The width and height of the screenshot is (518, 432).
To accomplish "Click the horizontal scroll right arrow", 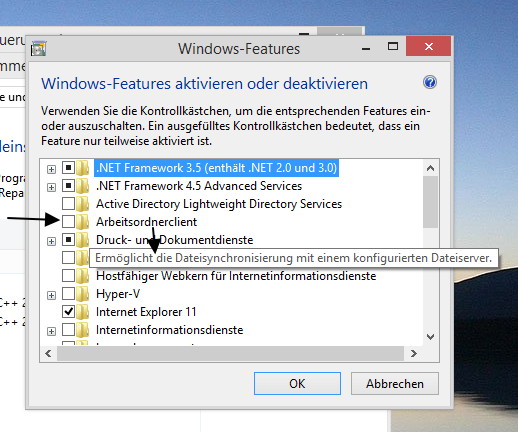I will (x=414, y=353).
